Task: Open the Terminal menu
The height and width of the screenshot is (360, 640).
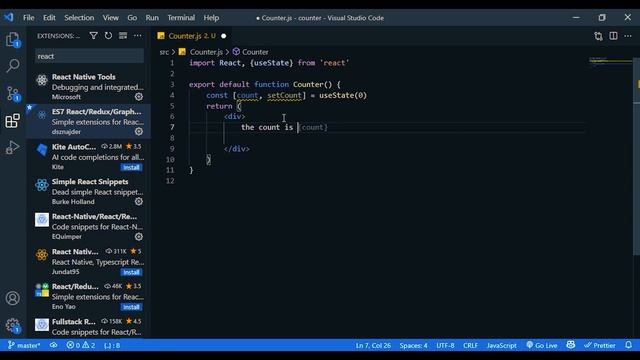Action: point(181,18)
